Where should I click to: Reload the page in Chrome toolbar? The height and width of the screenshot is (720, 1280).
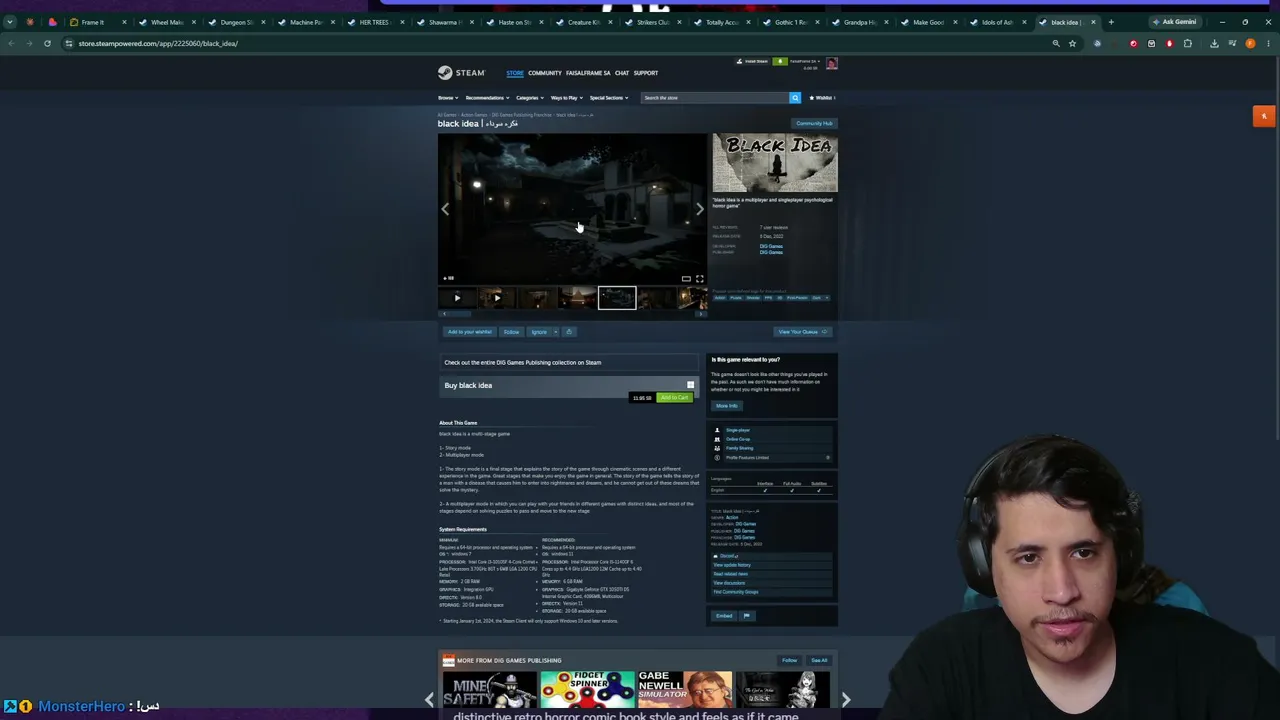click(x=47, y=43)
